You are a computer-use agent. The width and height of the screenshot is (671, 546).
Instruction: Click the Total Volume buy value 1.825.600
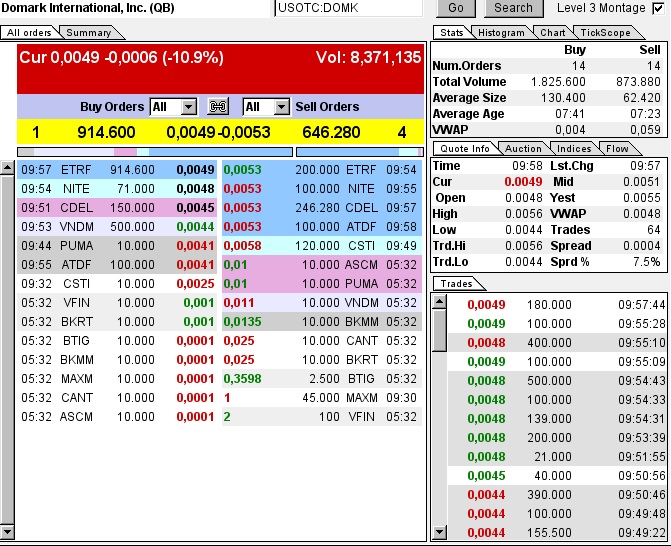[x=558, y=82]
